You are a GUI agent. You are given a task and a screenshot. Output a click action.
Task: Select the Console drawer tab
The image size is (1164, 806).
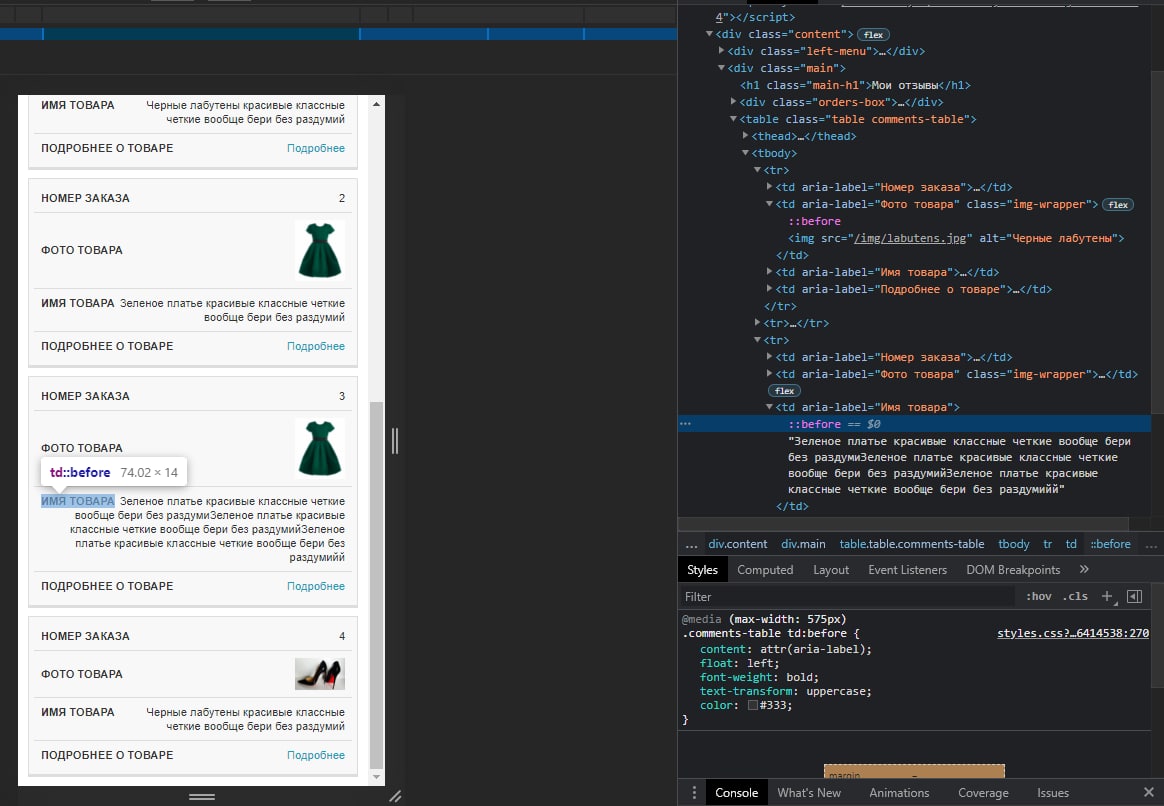tap(736, 793)
